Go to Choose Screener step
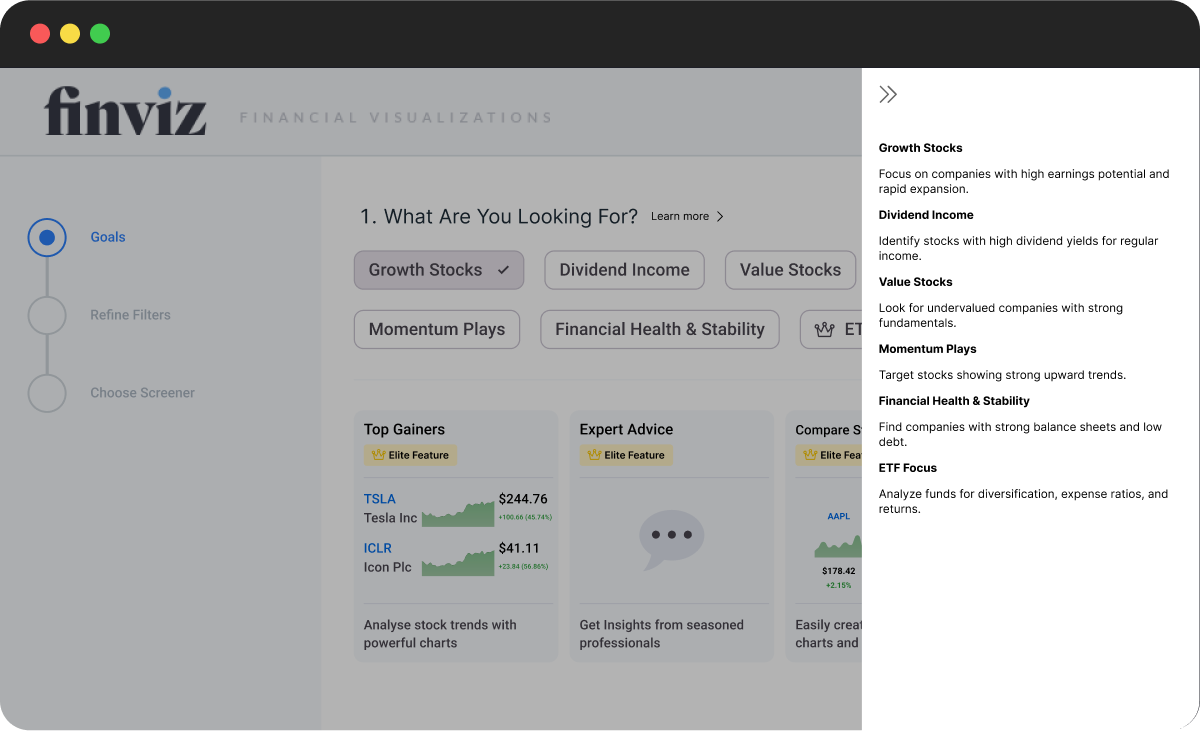The height and width of the screenshot is (731, 1200). click(142, 393)
